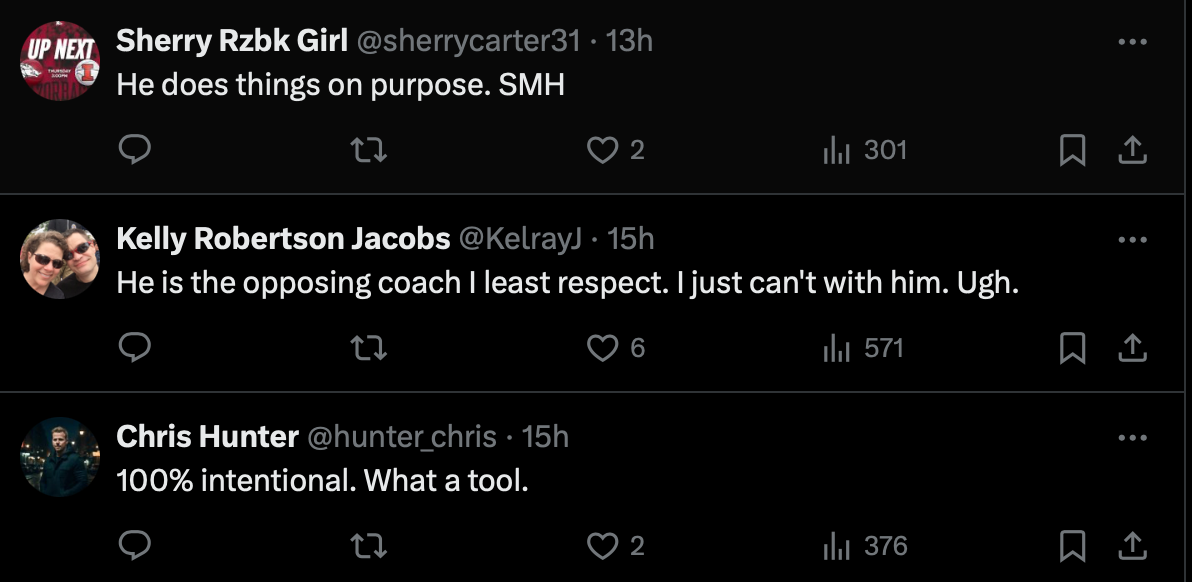Open Chris Hunter's profile name link

tap(207, 437)
